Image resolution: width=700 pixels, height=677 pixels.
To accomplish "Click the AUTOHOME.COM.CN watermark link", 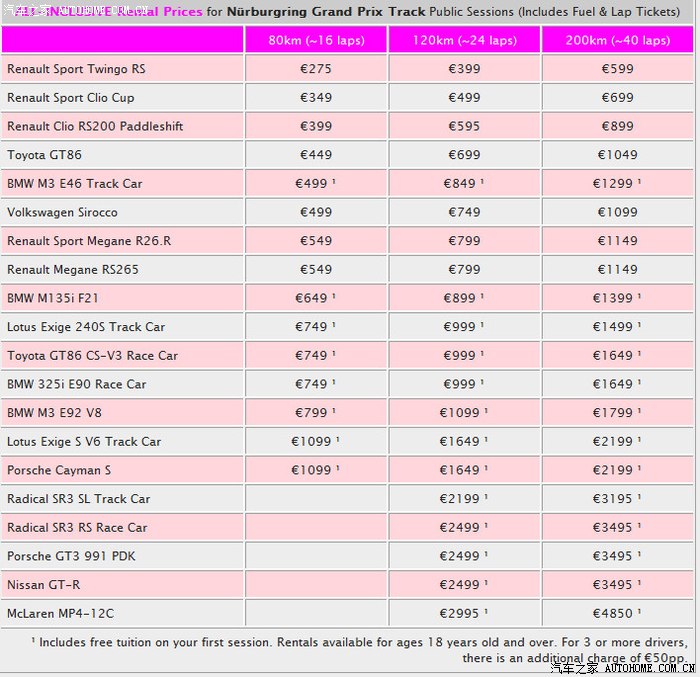I will [x=639, y=668].
